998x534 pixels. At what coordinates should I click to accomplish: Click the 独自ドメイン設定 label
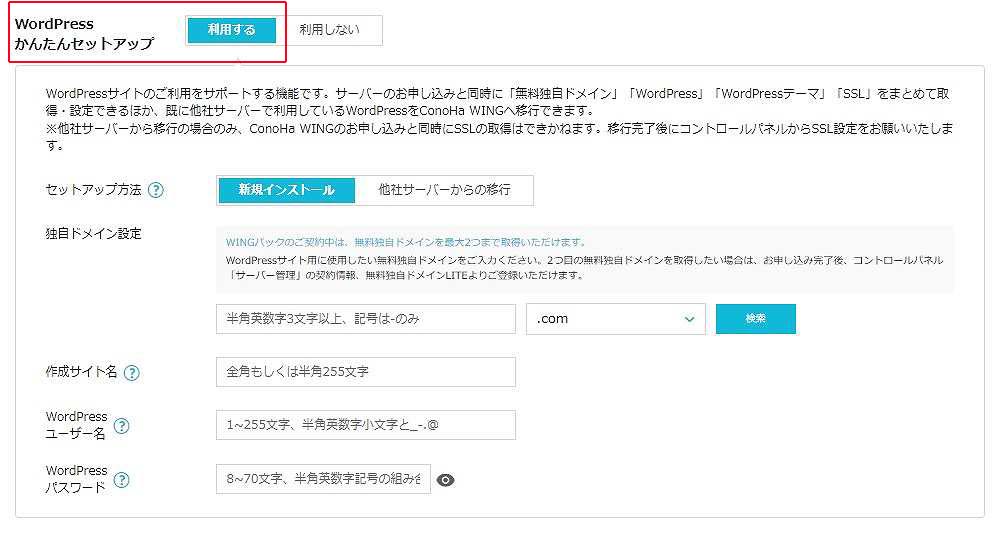94,234
